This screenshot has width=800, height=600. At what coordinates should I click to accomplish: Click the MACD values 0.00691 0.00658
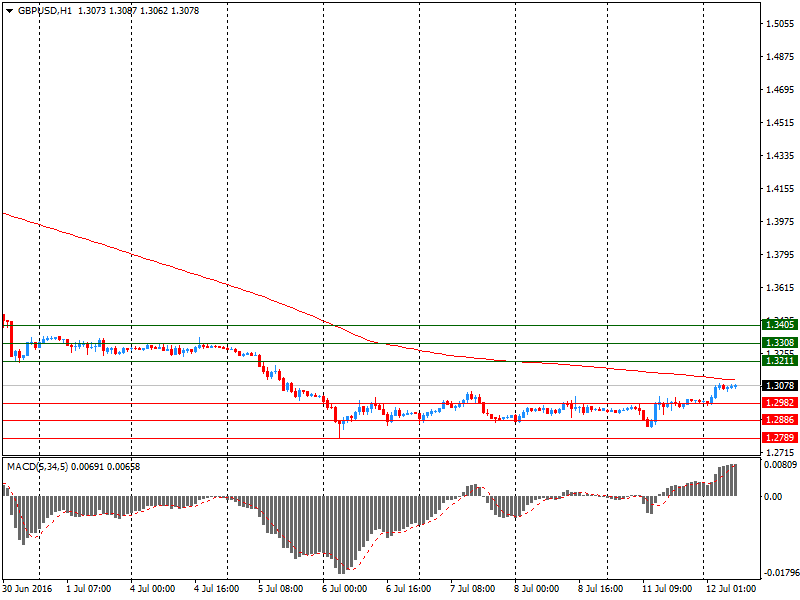(x=106, y=467)
